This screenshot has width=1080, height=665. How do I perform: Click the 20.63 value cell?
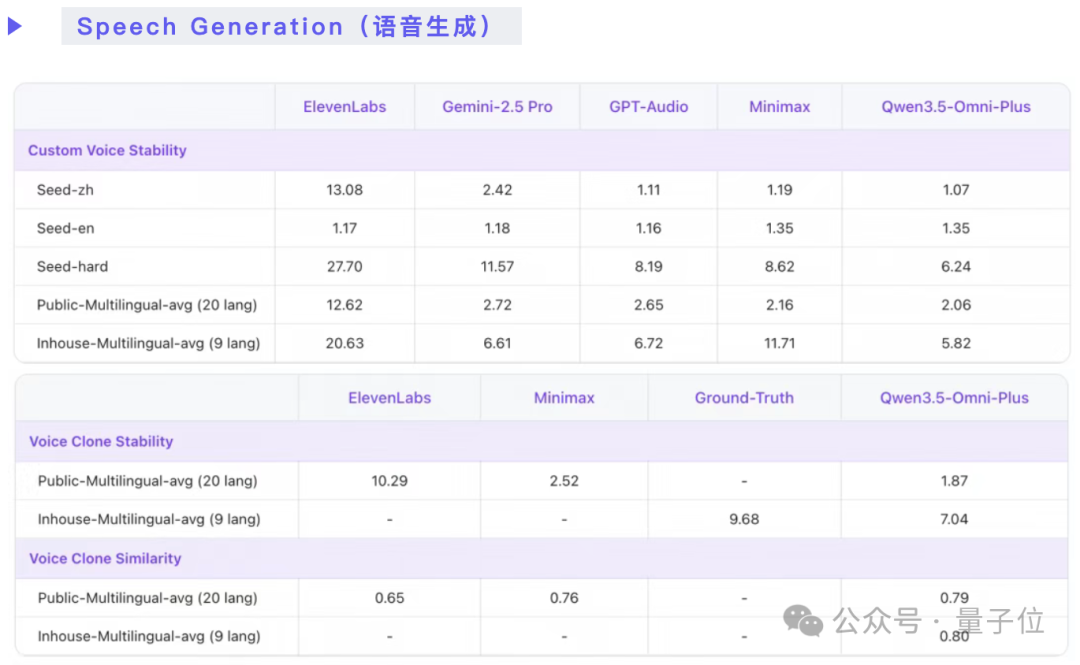[x=344, y=343]
